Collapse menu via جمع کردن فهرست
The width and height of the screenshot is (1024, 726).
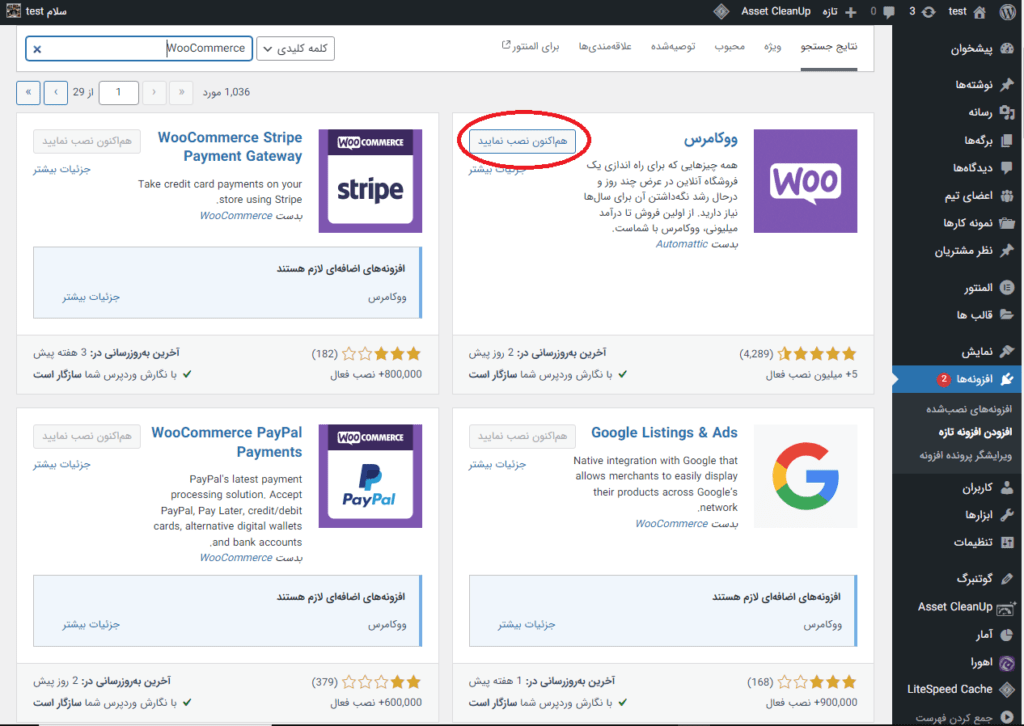click(x=963, y=718)
